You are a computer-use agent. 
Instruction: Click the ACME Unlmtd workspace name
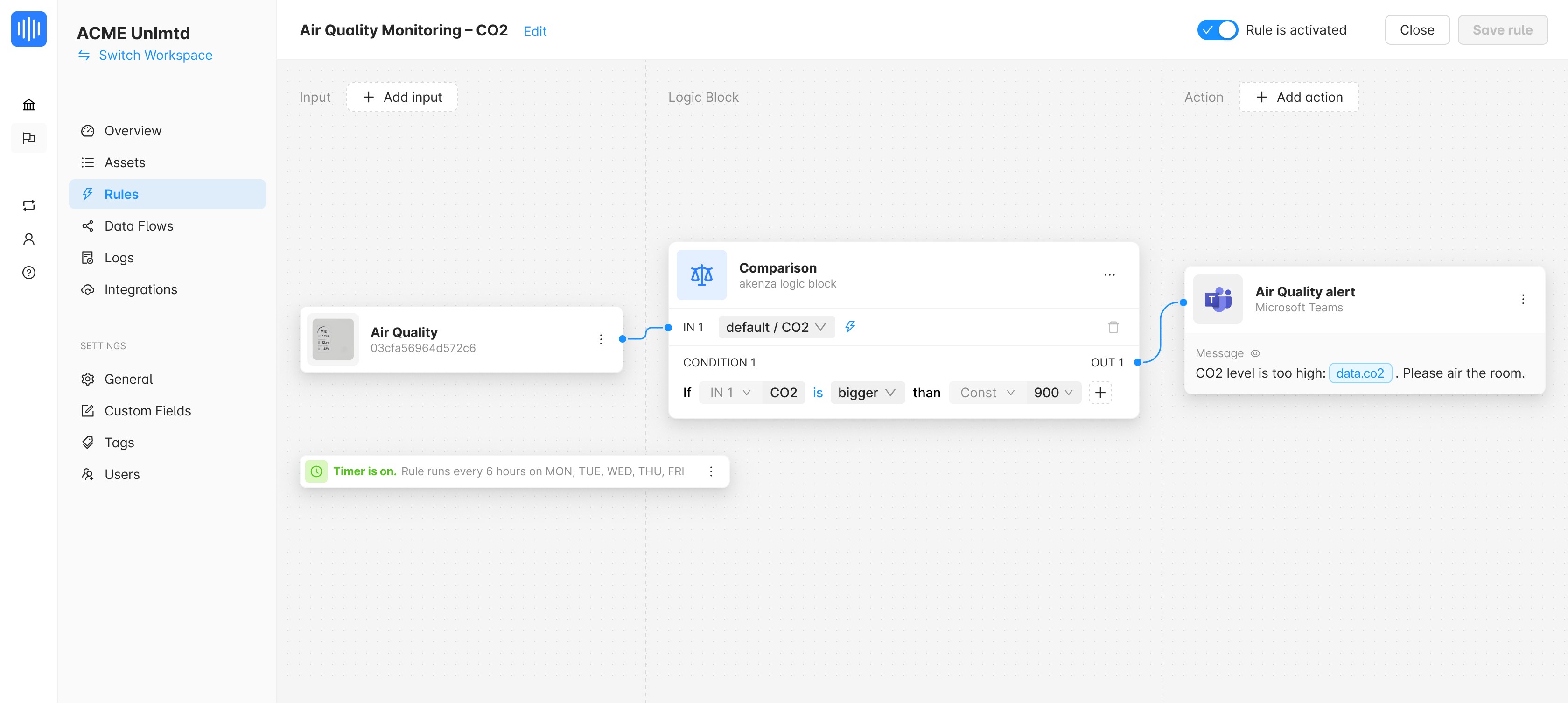click(x=133, y=33)
